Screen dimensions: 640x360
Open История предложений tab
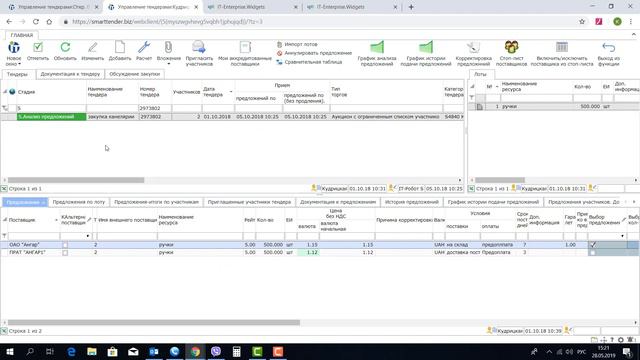pyautogui.click(x=411, y=202)
